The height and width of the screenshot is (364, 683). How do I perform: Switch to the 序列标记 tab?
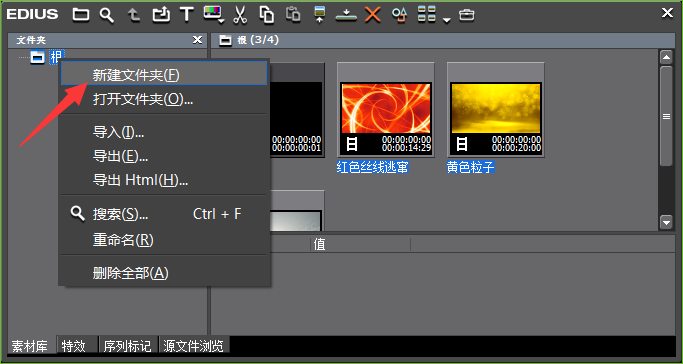[127, 346]
